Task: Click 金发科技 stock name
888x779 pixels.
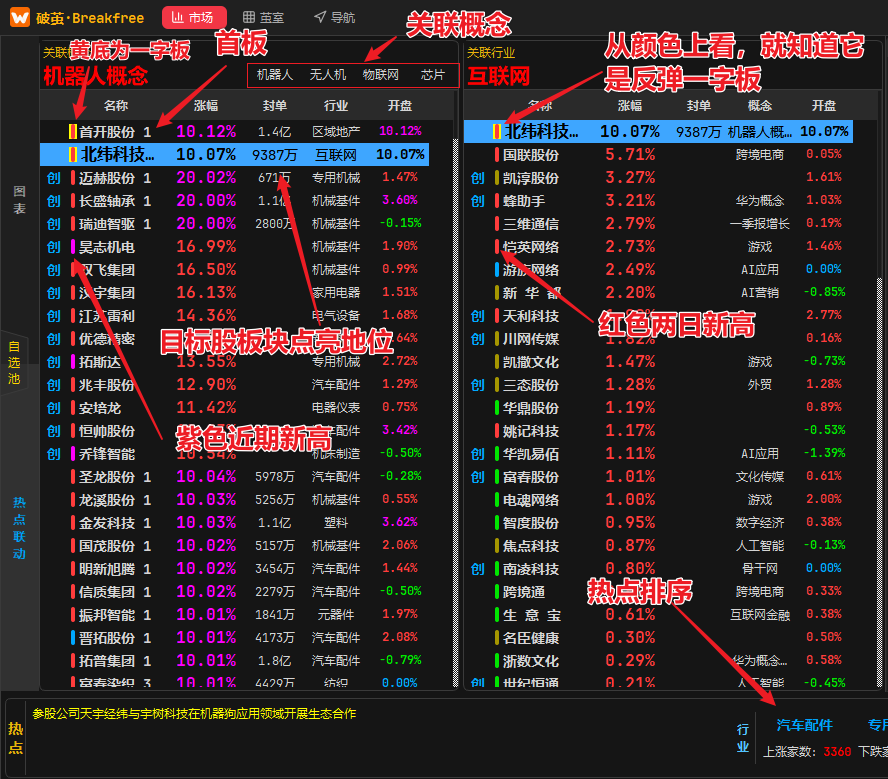Action: (106, 523)
